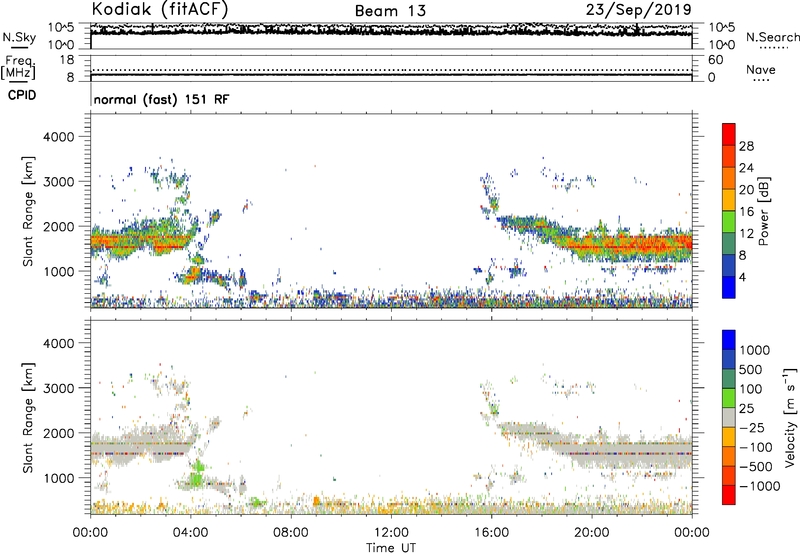Click the 'N.Search' legend label
This screenshot has height=554, width=800.
click(x=772, y=37)
